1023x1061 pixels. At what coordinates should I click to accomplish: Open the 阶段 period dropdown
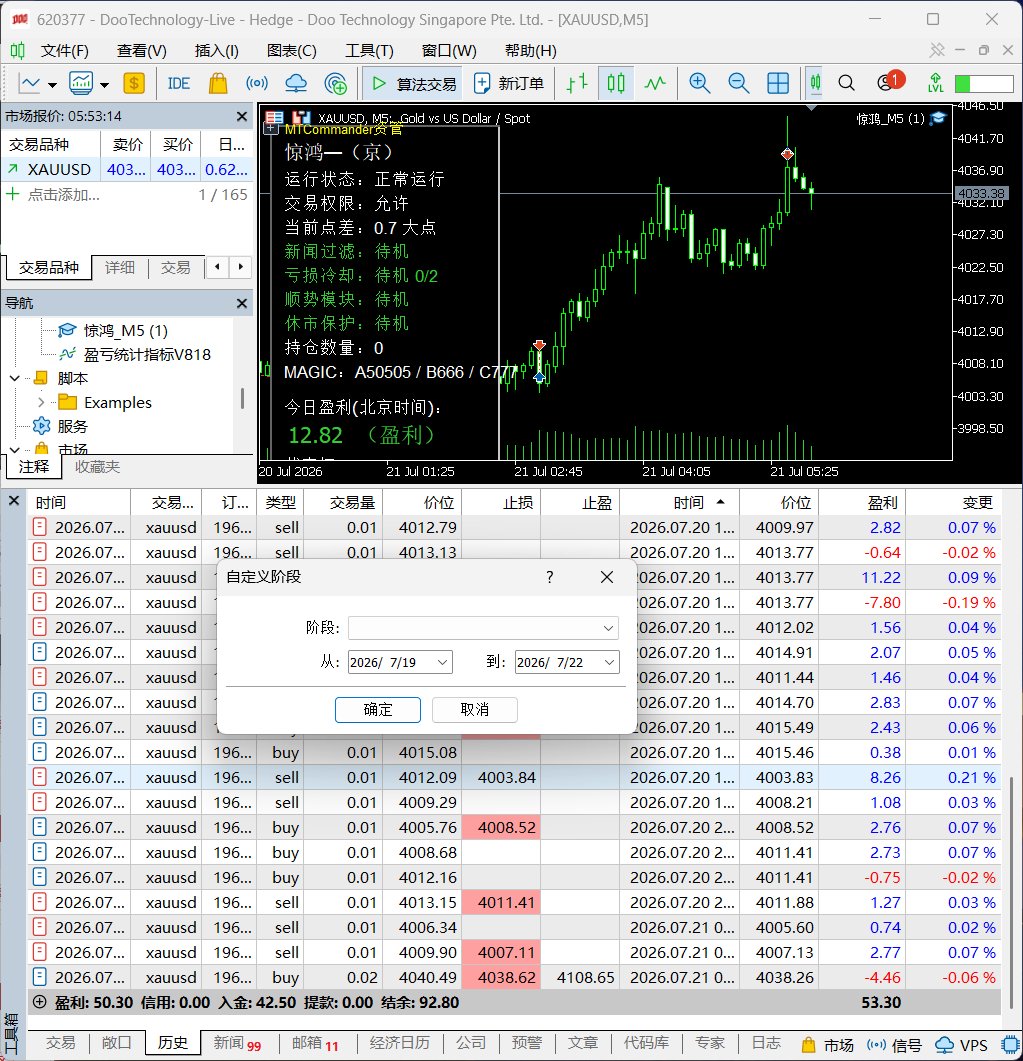pos(608,628)
